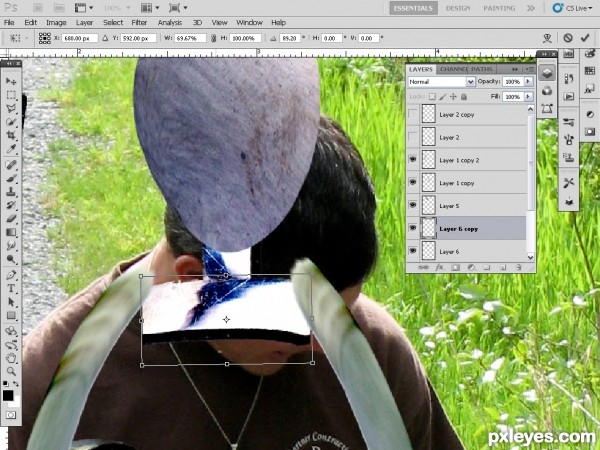The width and height of the screenshot is (600, 450).
Task: Click the reference point location grid
Action: [x=45, y=38]
